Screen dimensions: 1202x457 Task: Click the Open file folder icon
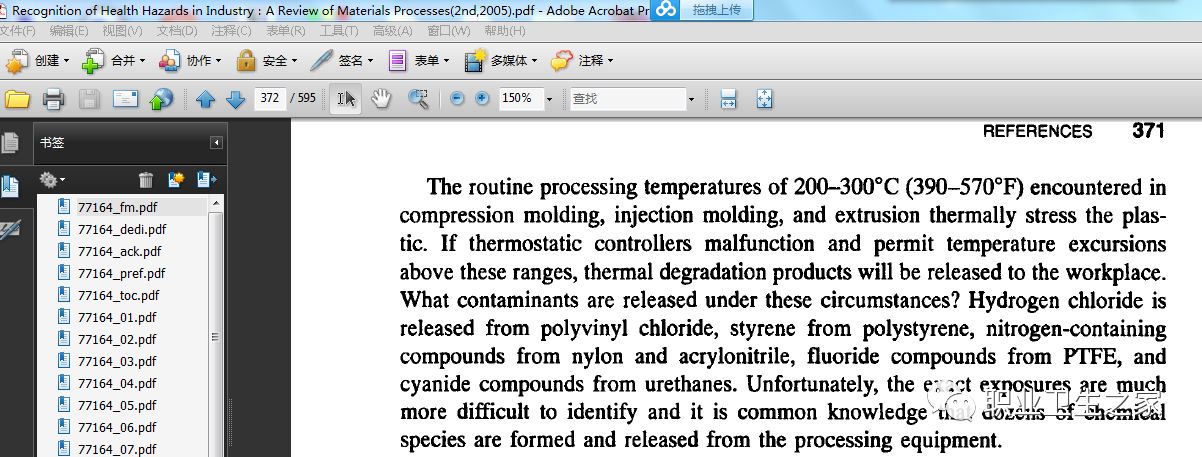[x=17, y=99]
